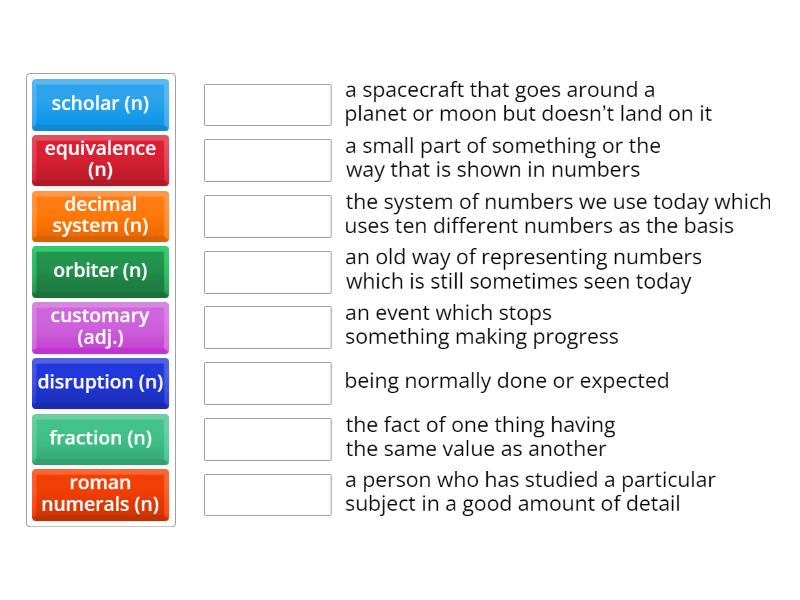800x600 pixels.
Task: Select the 'orbiter (n)' word tile
Action: pos(100,271)
